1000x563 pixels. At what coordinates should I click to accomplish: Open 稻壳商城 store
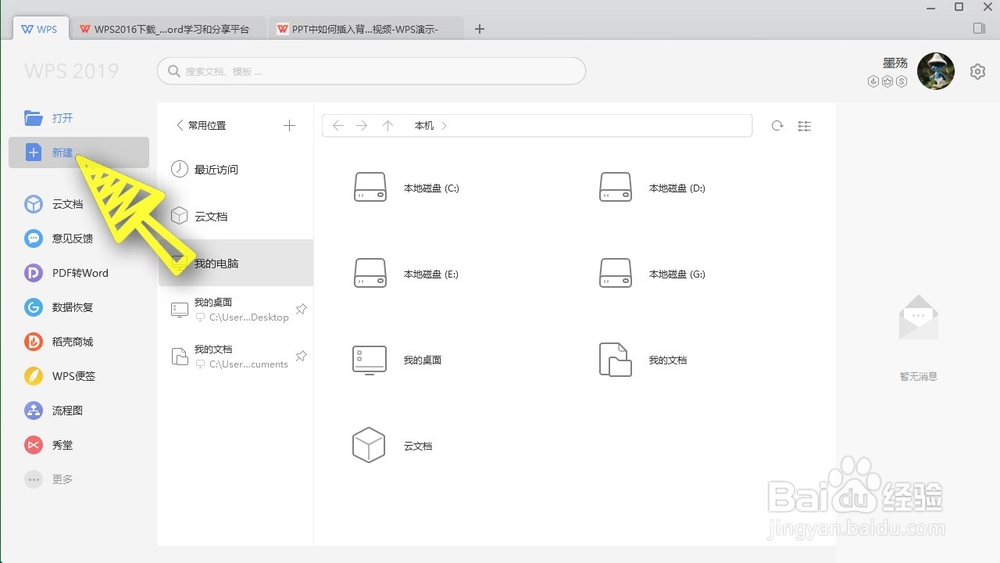59,342
